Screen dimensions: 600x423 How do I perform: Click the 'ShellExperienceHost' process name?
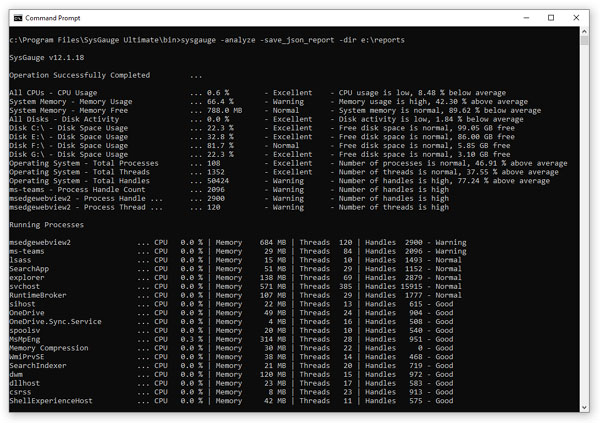click(51, 401)
